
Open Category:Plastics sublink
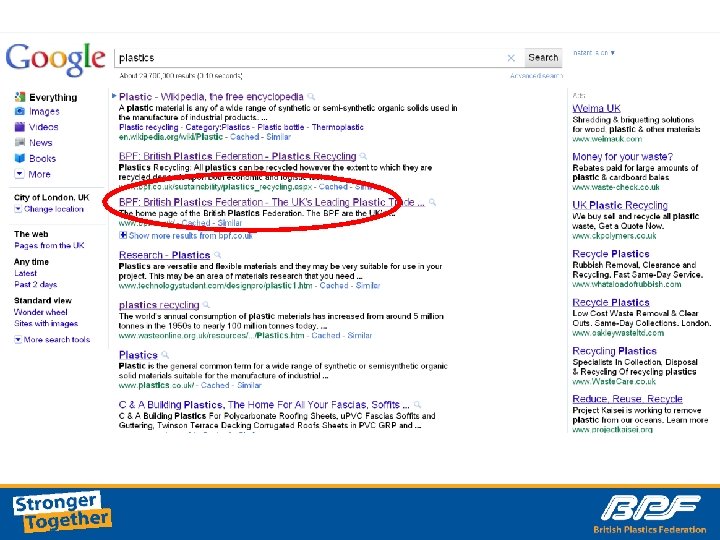218,127
